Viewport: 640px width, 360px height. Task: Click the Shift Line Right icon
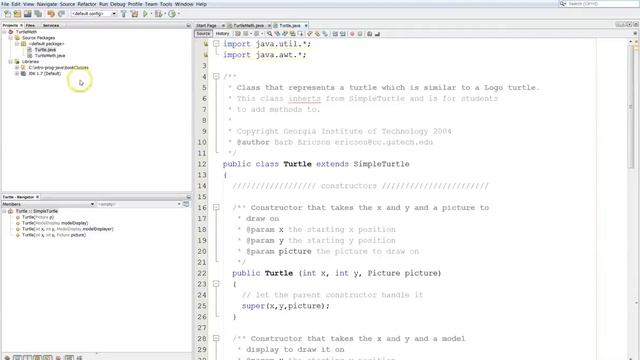(342, 34)
